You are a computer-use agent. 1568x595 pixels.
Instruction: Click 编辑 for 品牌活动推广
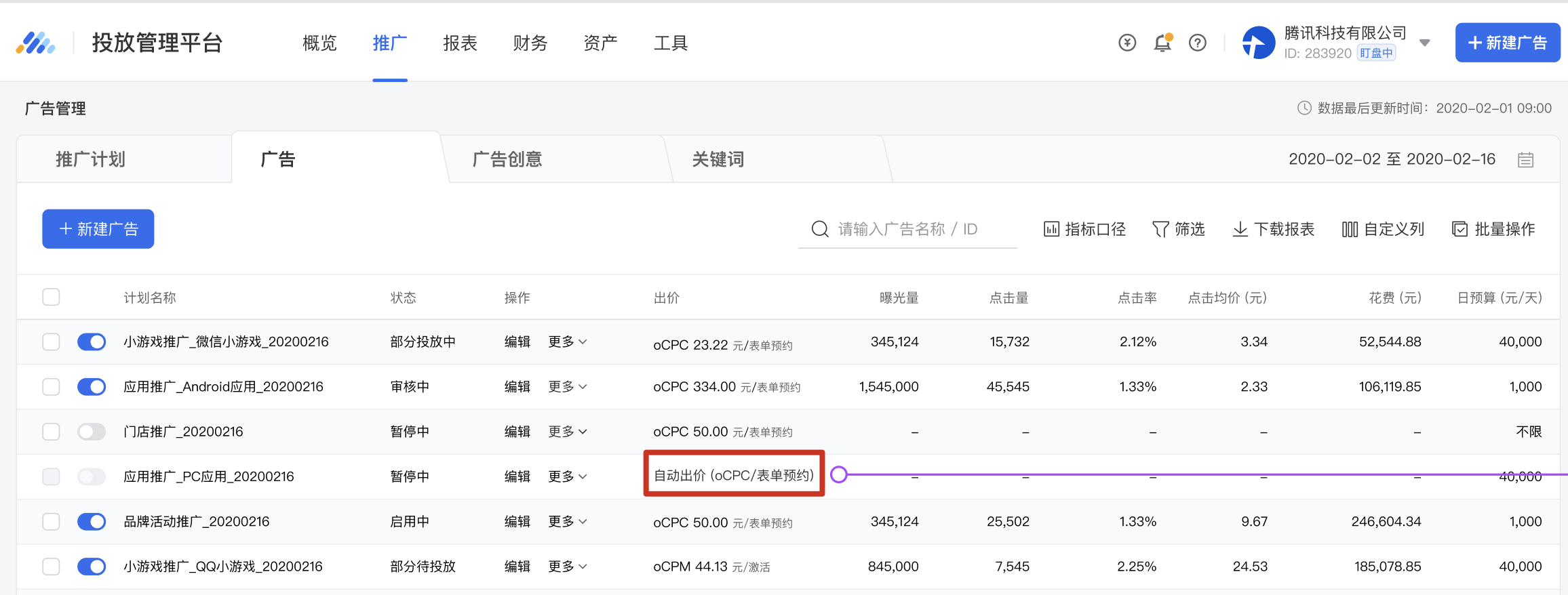tap(517, 521)
